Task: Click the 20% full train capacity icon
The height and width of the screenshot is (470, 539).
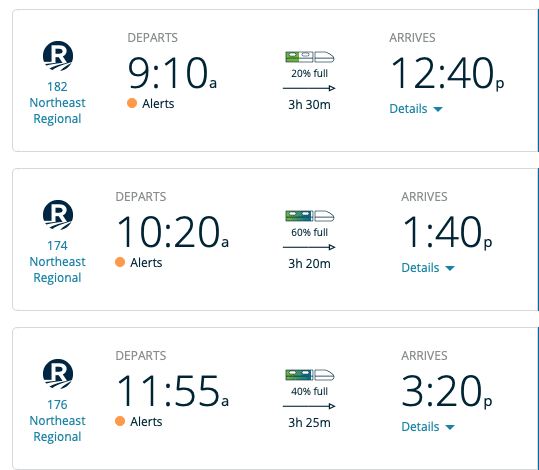Action: [x=310, y=57]
